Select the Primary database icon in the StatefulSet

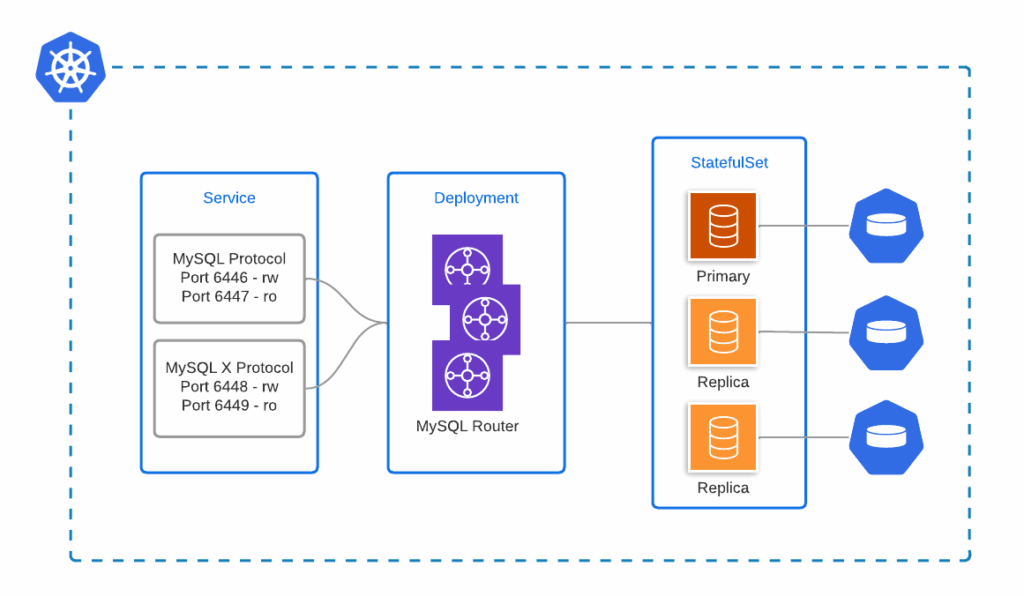tap(722, 226)
